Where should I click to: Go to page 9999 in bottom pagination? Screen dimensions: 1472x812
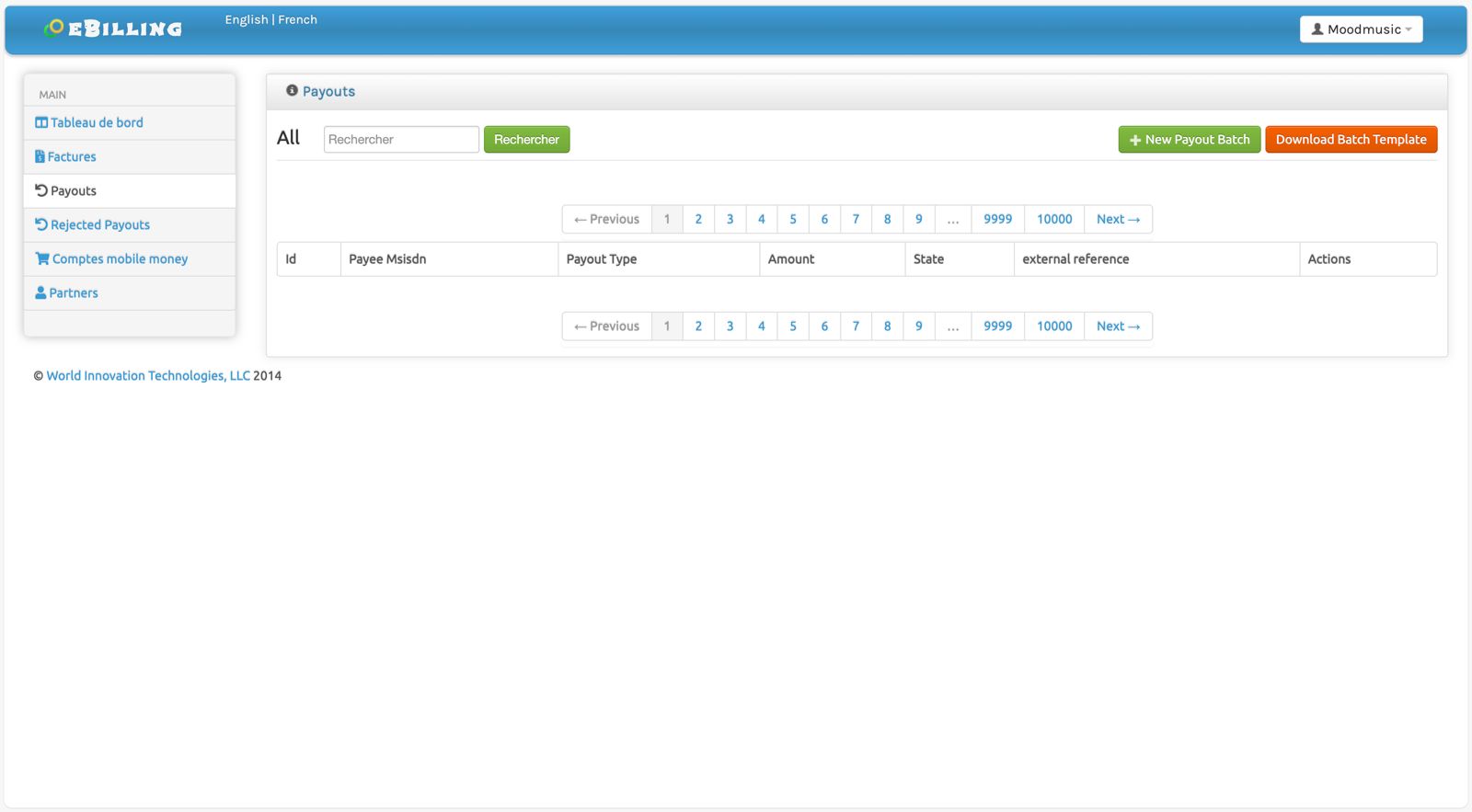[x=998, y=326]
